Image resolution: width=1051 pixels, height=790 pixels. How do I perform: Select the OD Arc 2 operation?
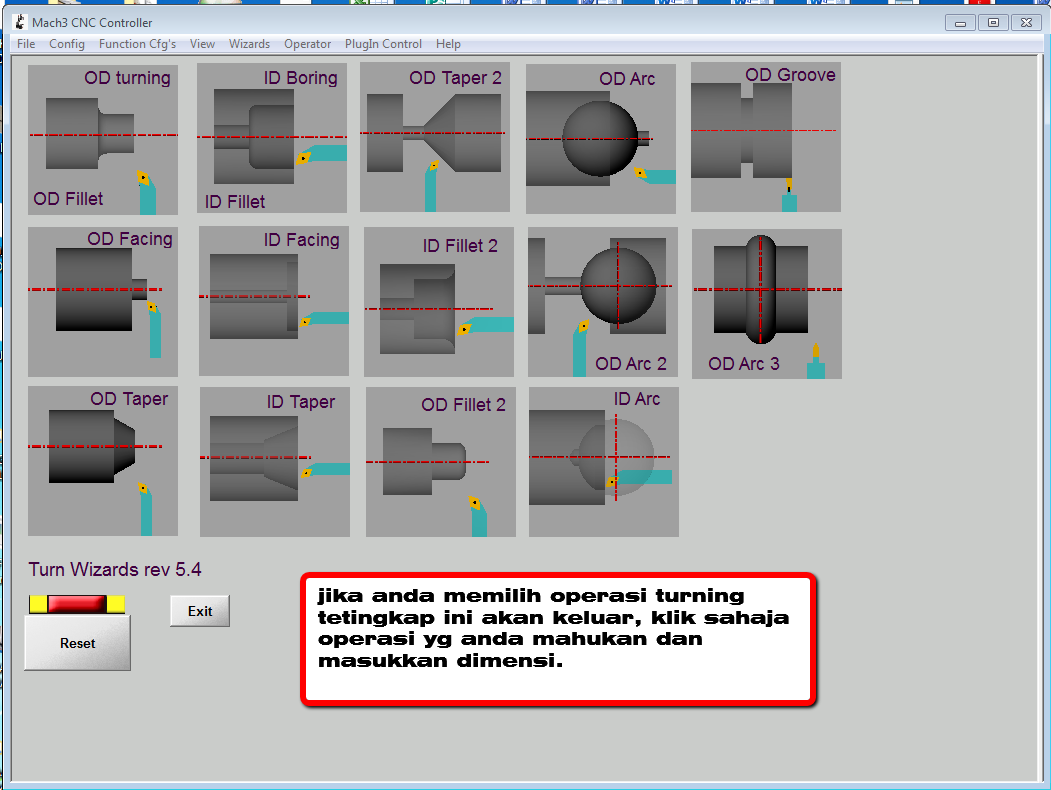[602, 301]
